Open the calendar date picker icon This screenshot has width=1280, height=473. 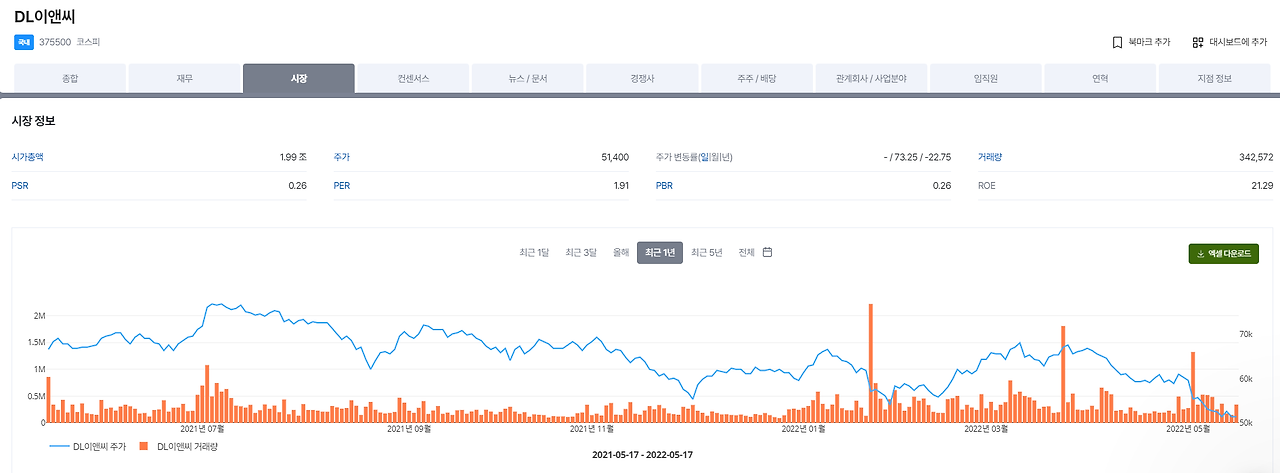[768, 252]
